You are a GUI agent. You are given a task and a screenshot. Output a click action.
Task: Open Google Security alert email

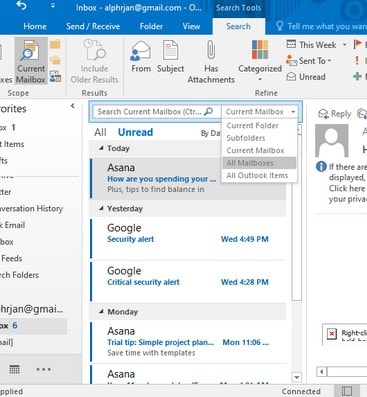[x=188, y=238]
